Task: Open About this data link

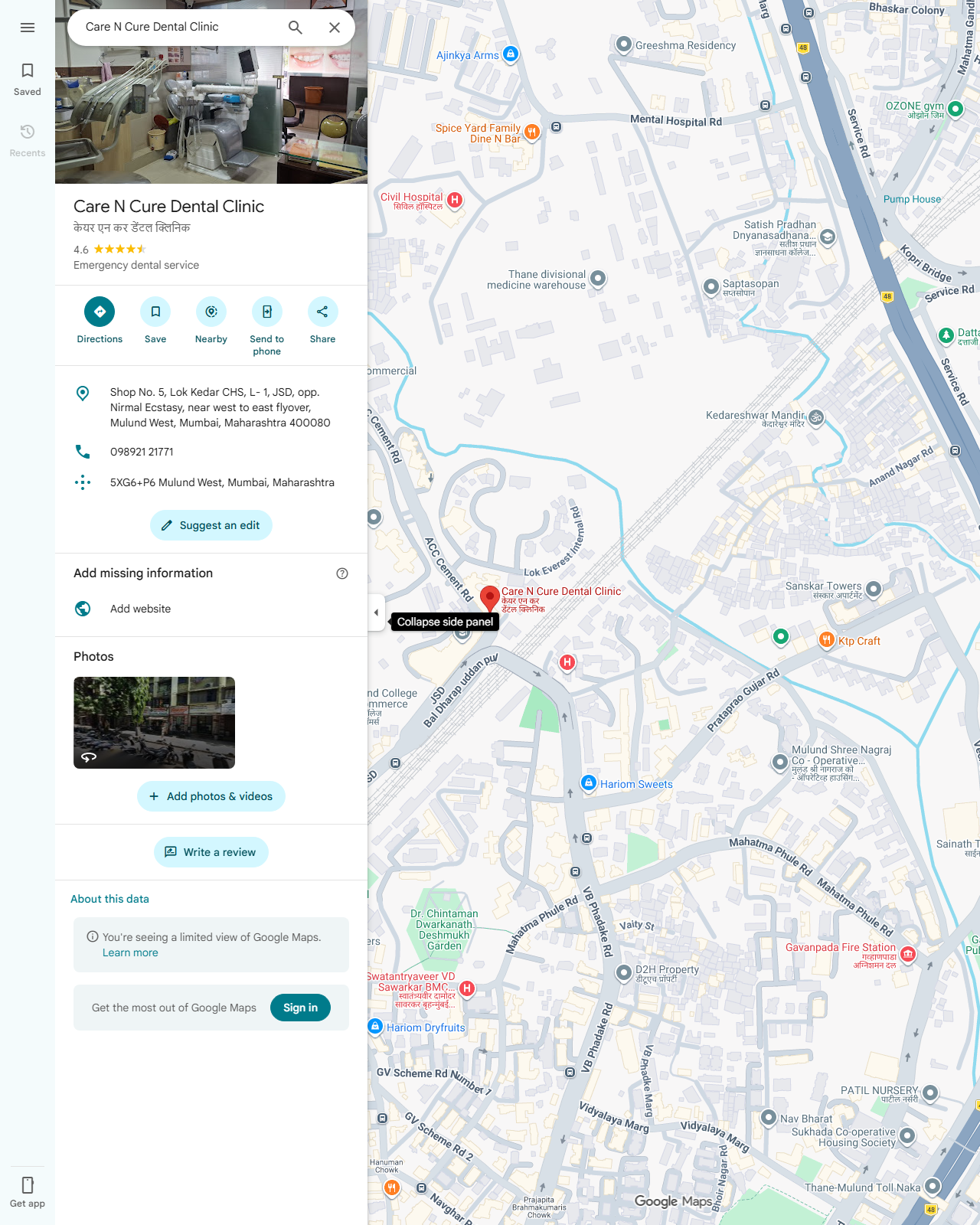Action: coord(109,899)
